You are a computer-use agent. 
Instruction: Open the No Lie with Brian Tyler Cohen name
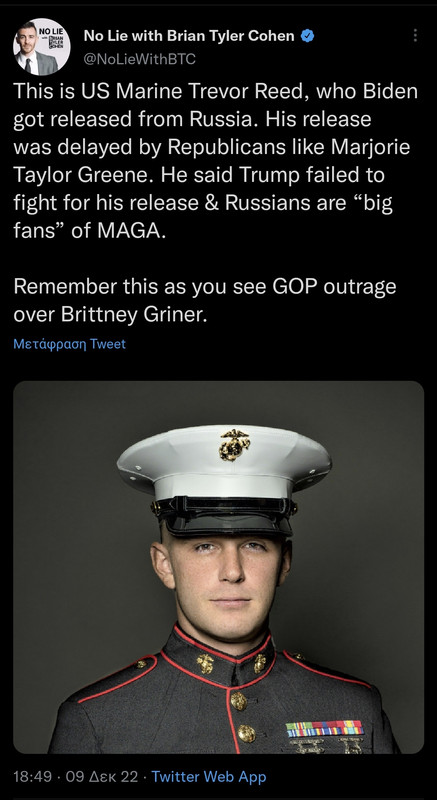click(x=189, y=36)
